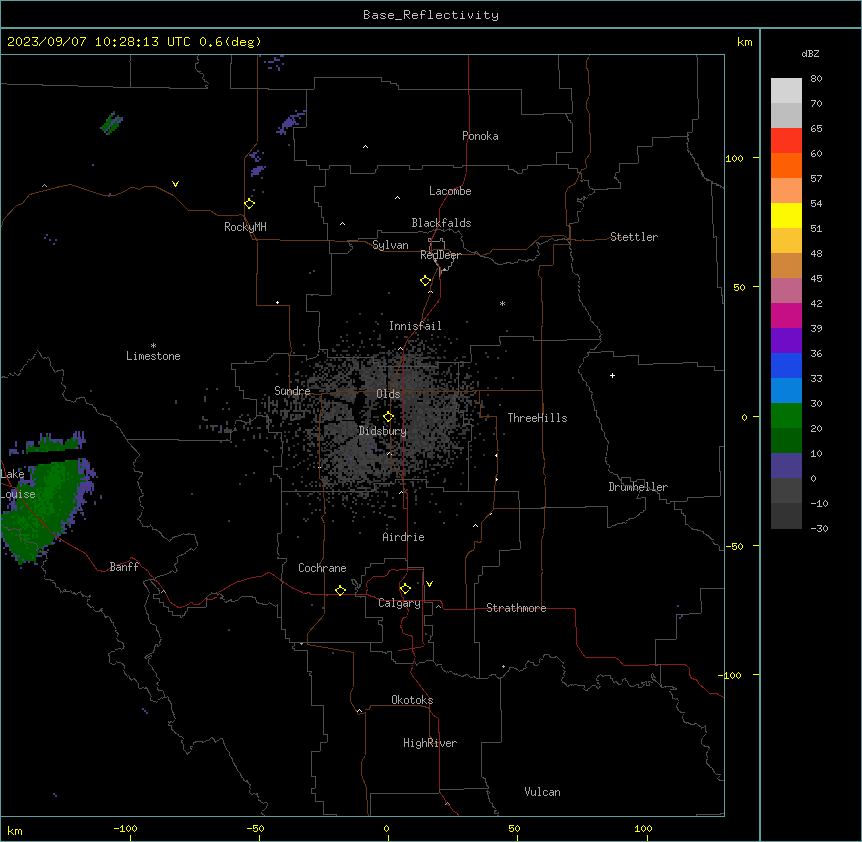This screenshot has height=842, width=862.
Task: Click the Limestone label on the map
Action: tap(153, 356)
